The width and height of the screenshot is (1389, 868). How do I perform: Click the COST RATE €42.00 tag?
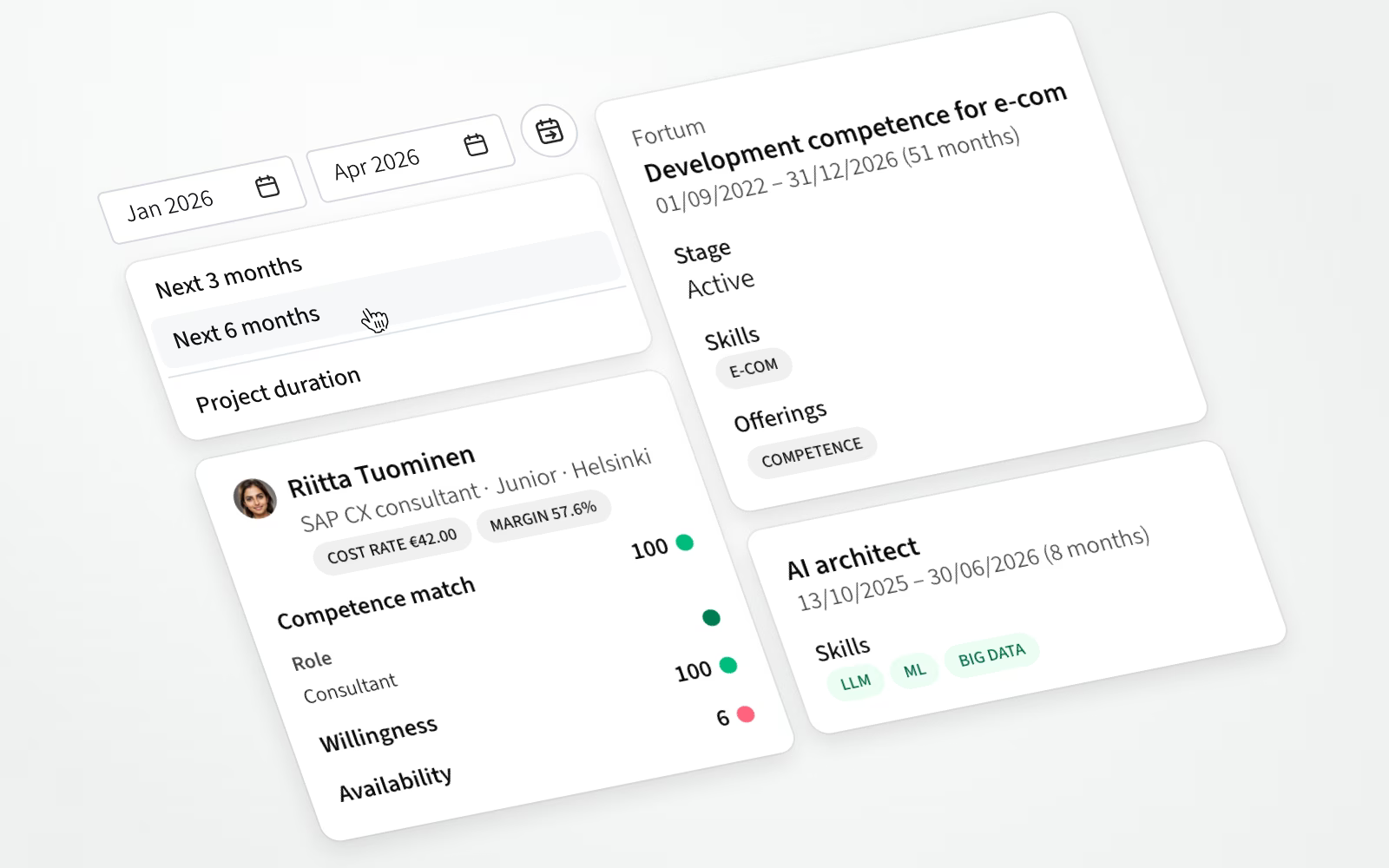[x=392, y=548]
